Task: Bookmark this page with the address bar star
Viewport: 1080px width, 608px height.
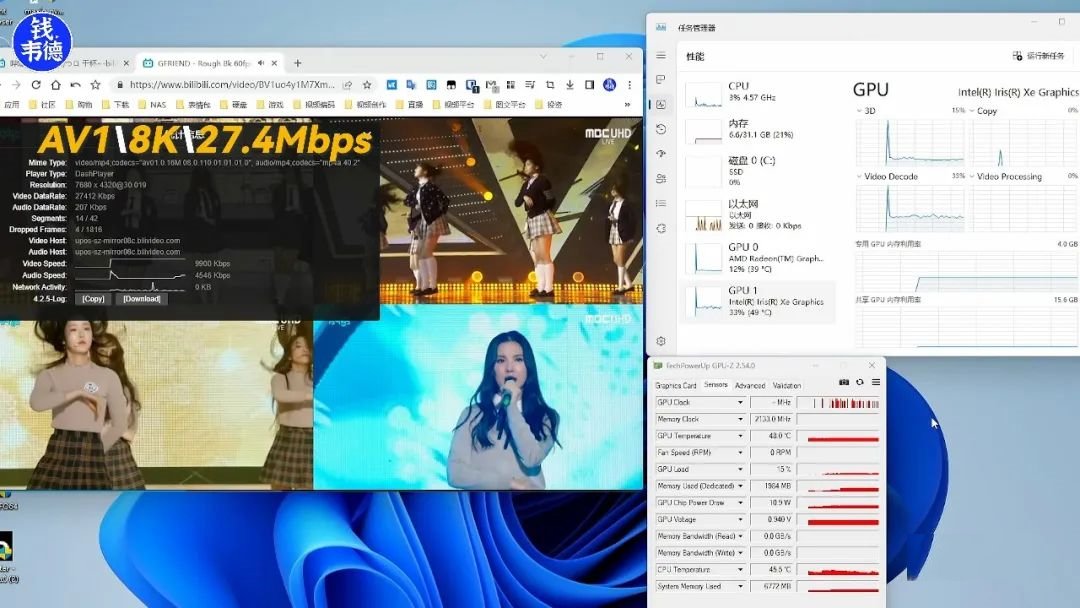Action: 367,85
